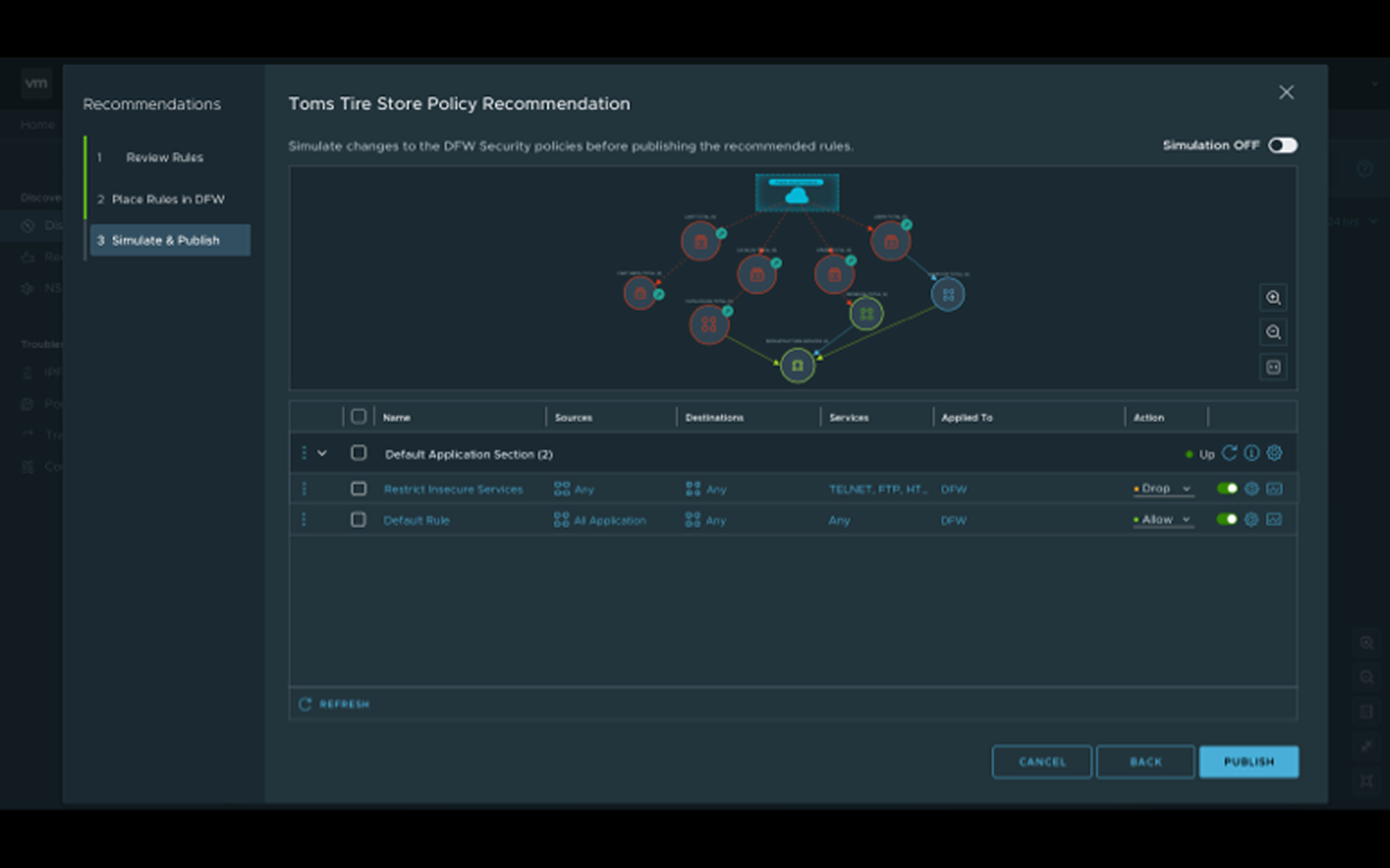
Task: Open settings gear for Default Application Section
Action: [x=1275, y=453]
